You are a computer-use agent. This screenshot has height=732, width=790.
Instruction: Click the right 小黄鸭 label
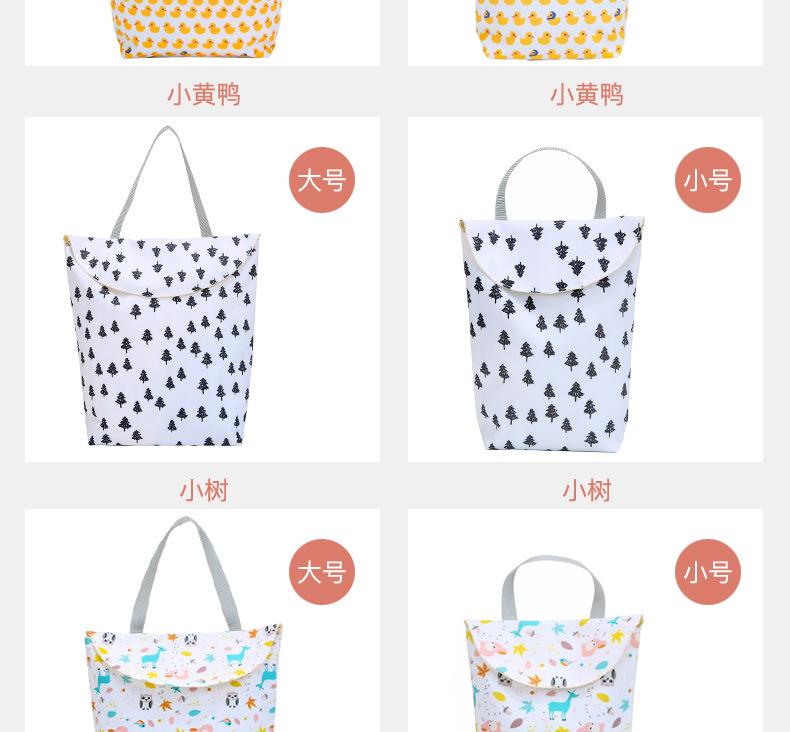point(587,95)
